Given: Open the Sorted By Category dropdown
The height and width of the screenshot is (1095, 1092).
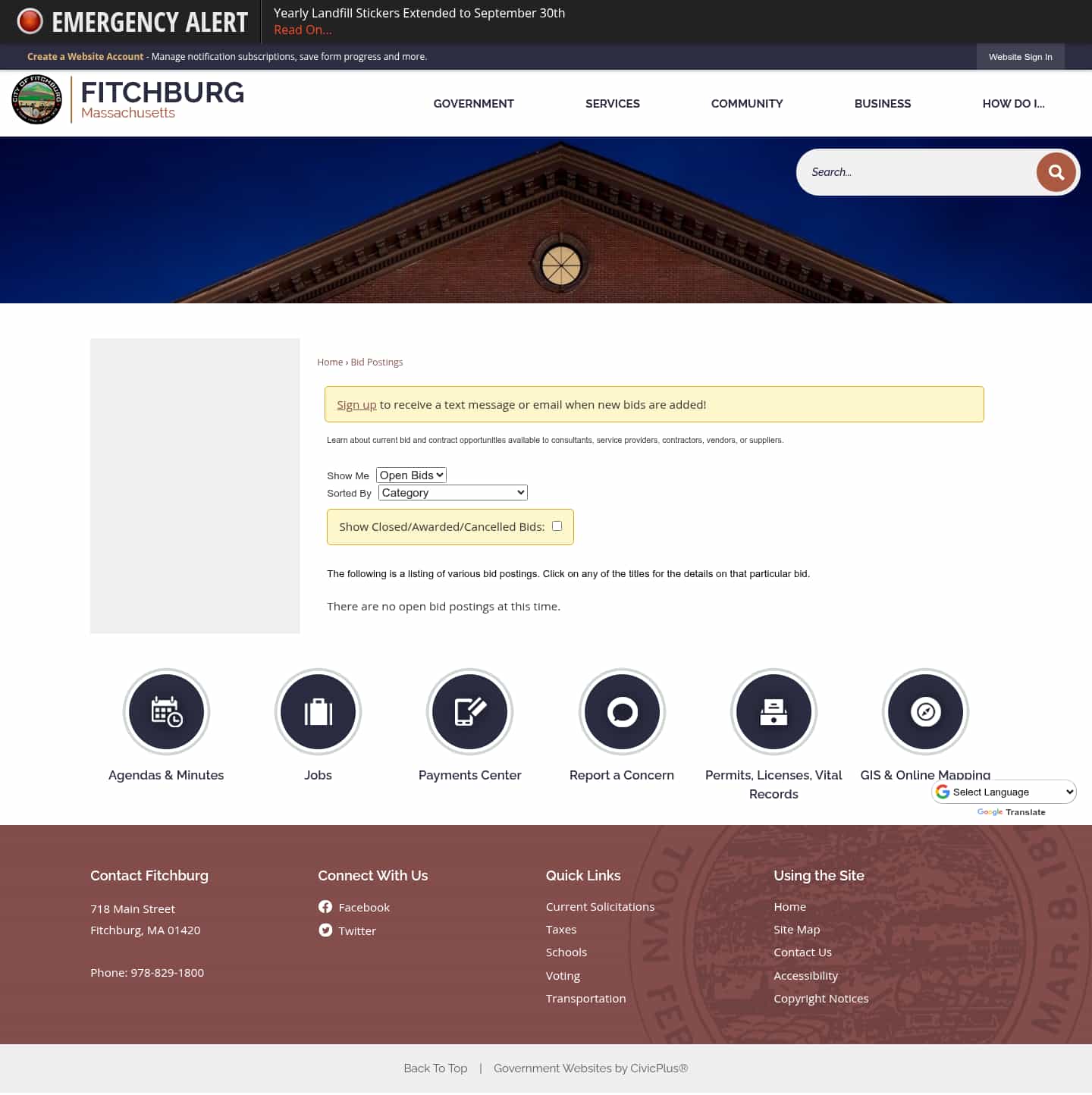Looking at the screenshot, I should point(453,493).
